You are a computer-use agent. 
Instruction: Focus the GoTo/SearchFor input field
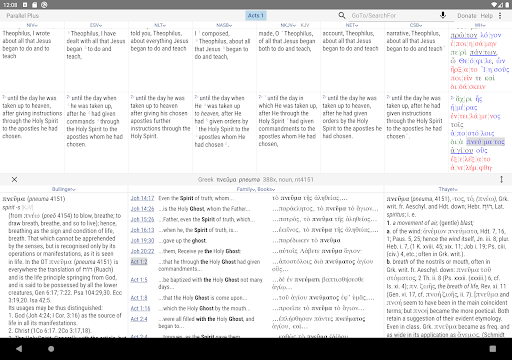[393, 16]
